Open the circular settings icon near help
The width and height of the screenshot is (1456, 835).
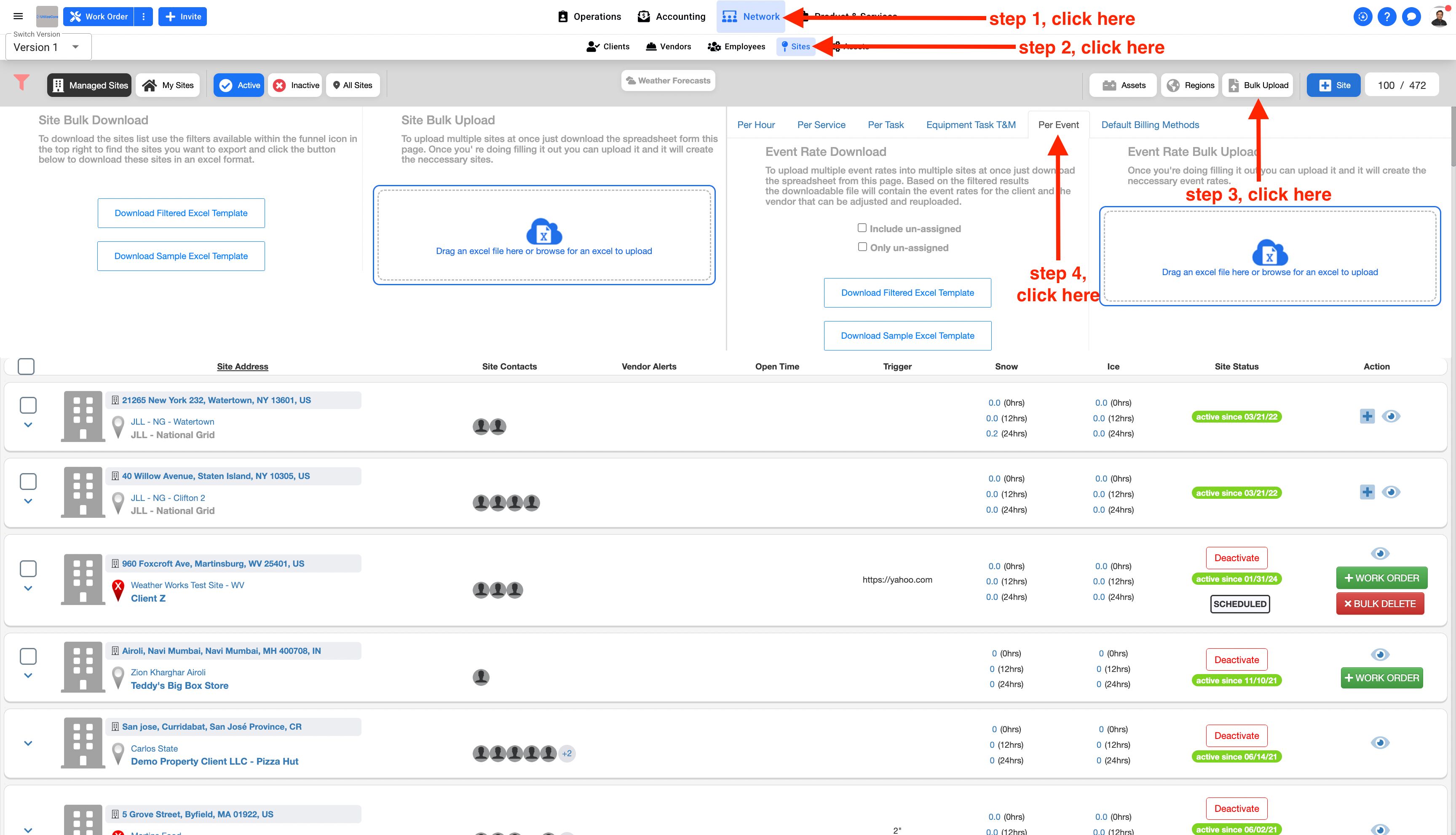(x=1362, y=16)
